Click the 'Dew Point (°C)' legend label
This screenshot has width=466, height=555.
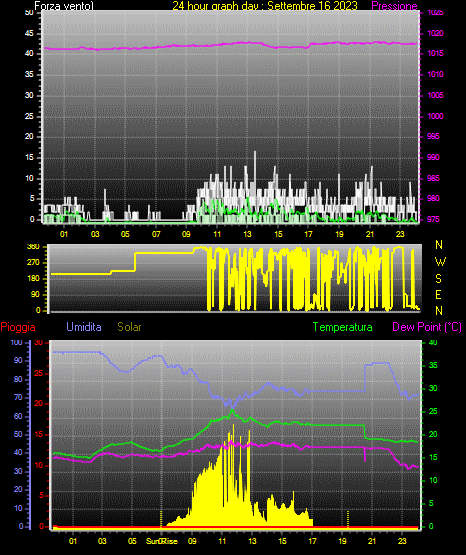[x=427, y=327]
